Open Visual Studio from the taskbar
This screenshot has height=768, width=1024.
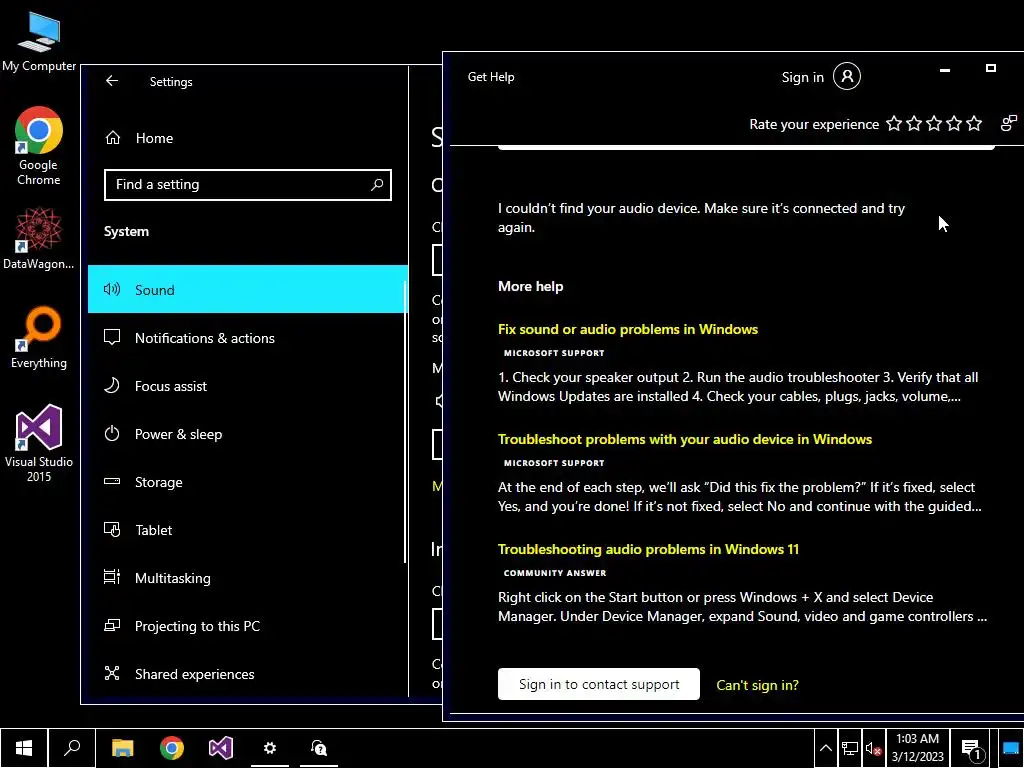[x=221, y=748]
